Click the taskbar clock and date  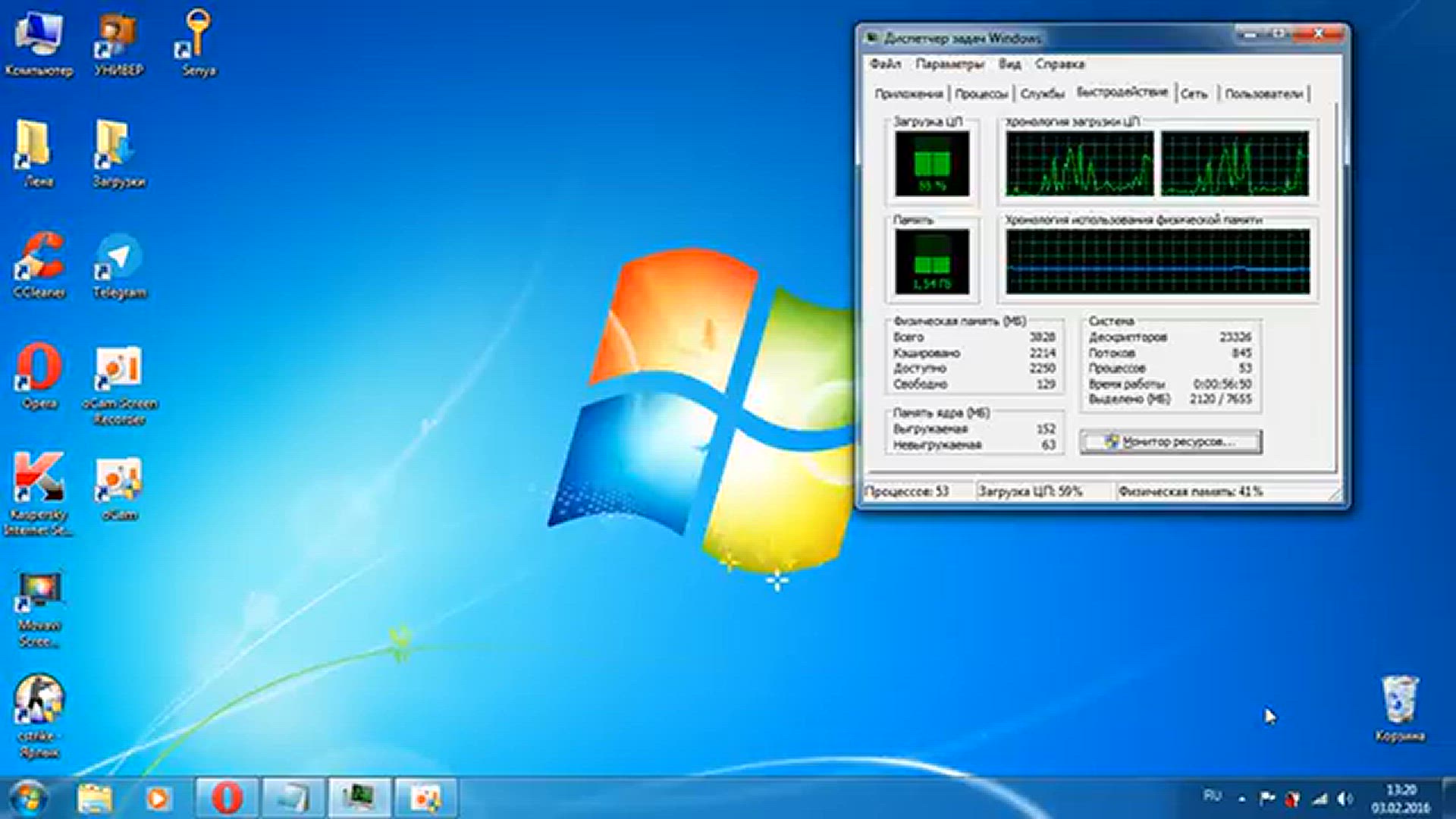tap(1400, 799)
